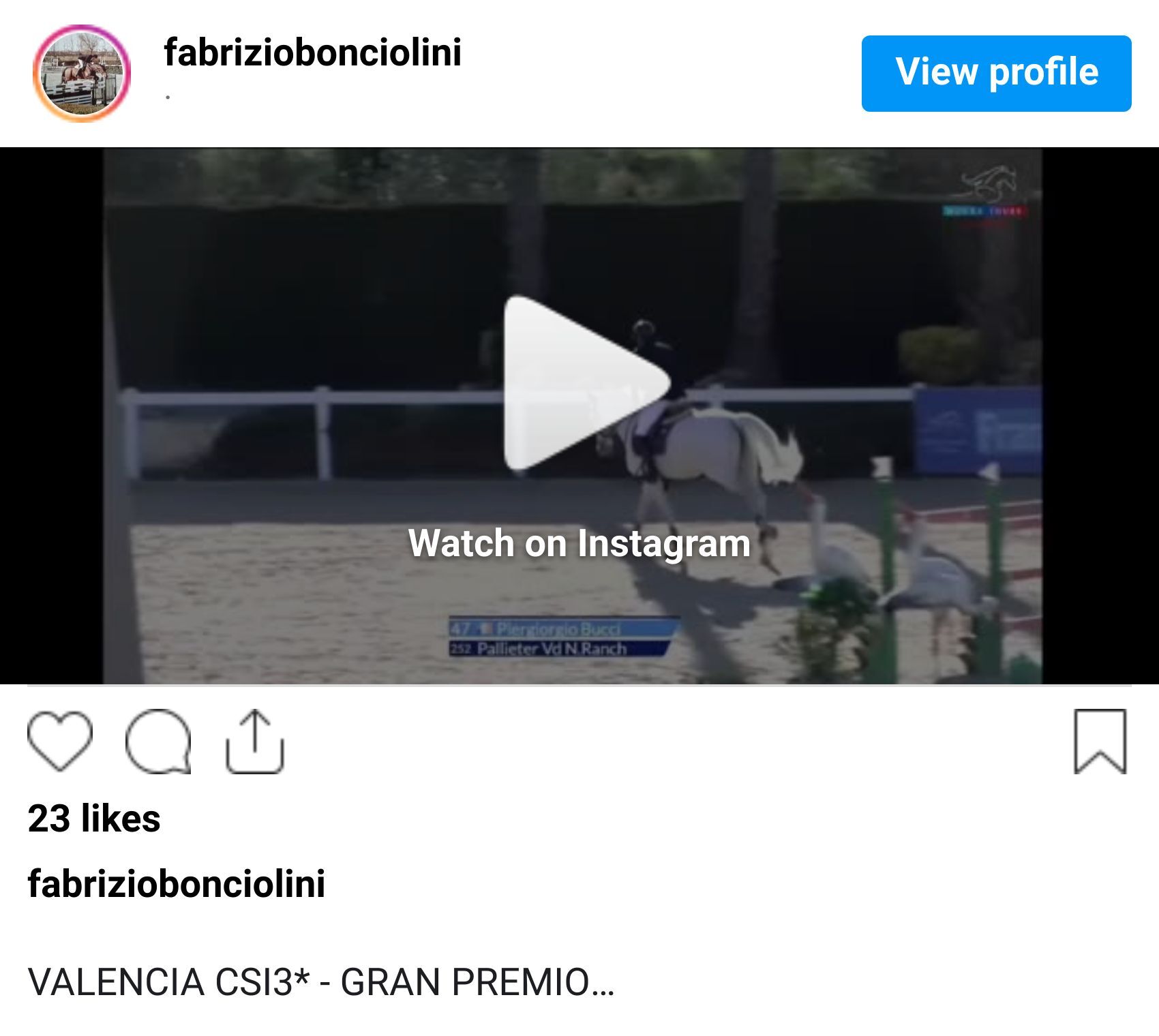Click the black letterbox bar left of the video

(x=52, y=416)
